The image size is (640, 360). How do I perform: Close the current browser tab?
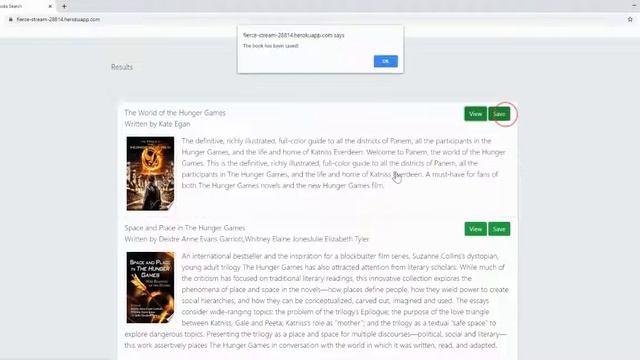coord(50,6)
